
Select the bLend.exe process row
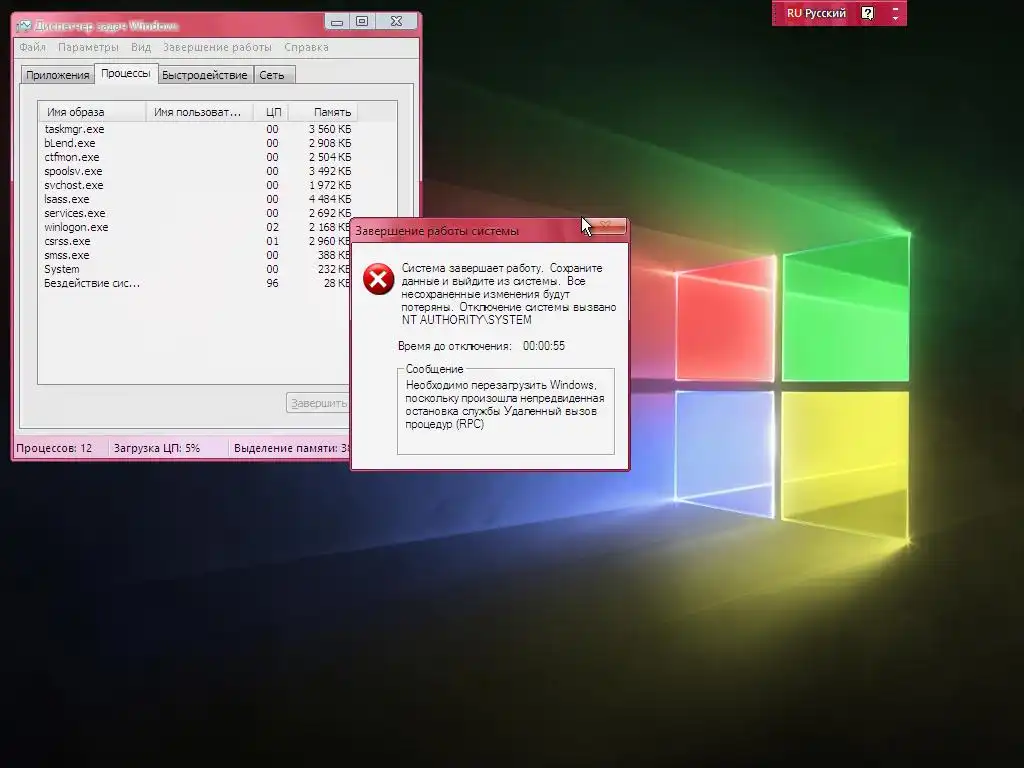[x=197, y=143]
